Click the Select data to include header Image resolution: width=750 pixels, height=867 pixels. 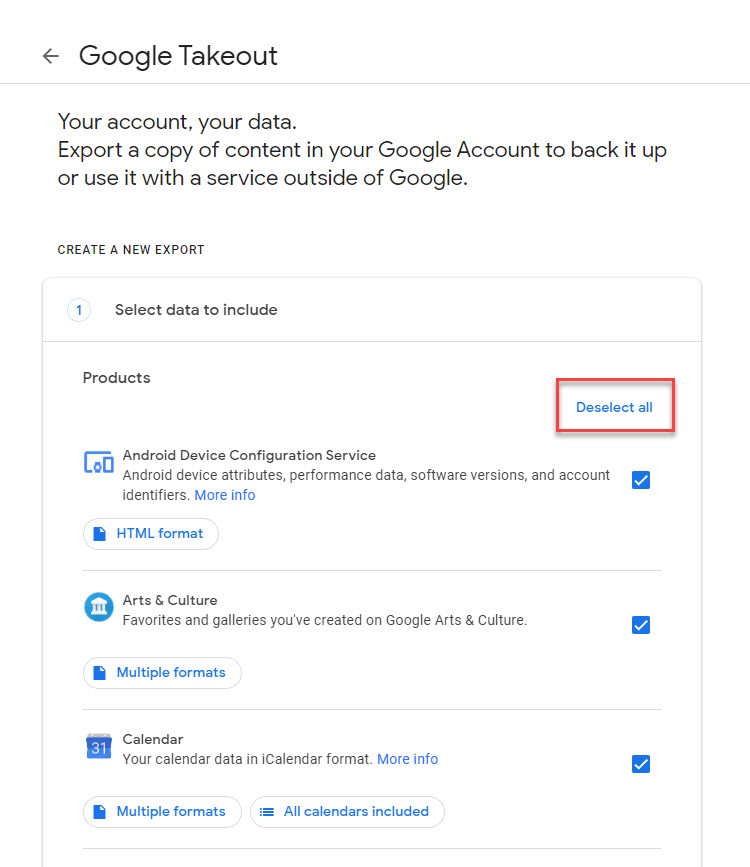196,310
